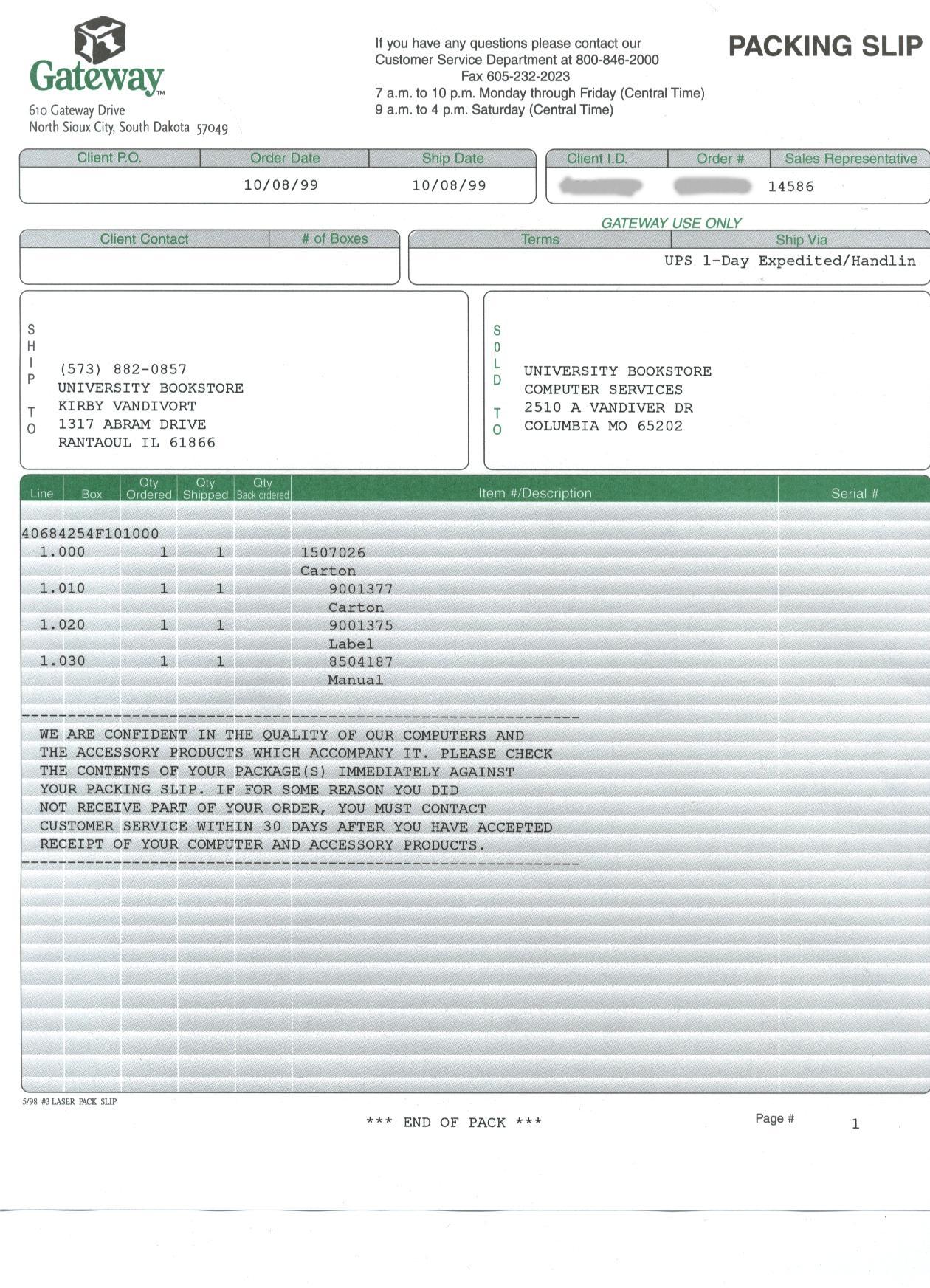The height and width of the screenshot is (1288, 930).
Task: Click the 'Fax 605-232-2023' line
Action: point(515,76)
